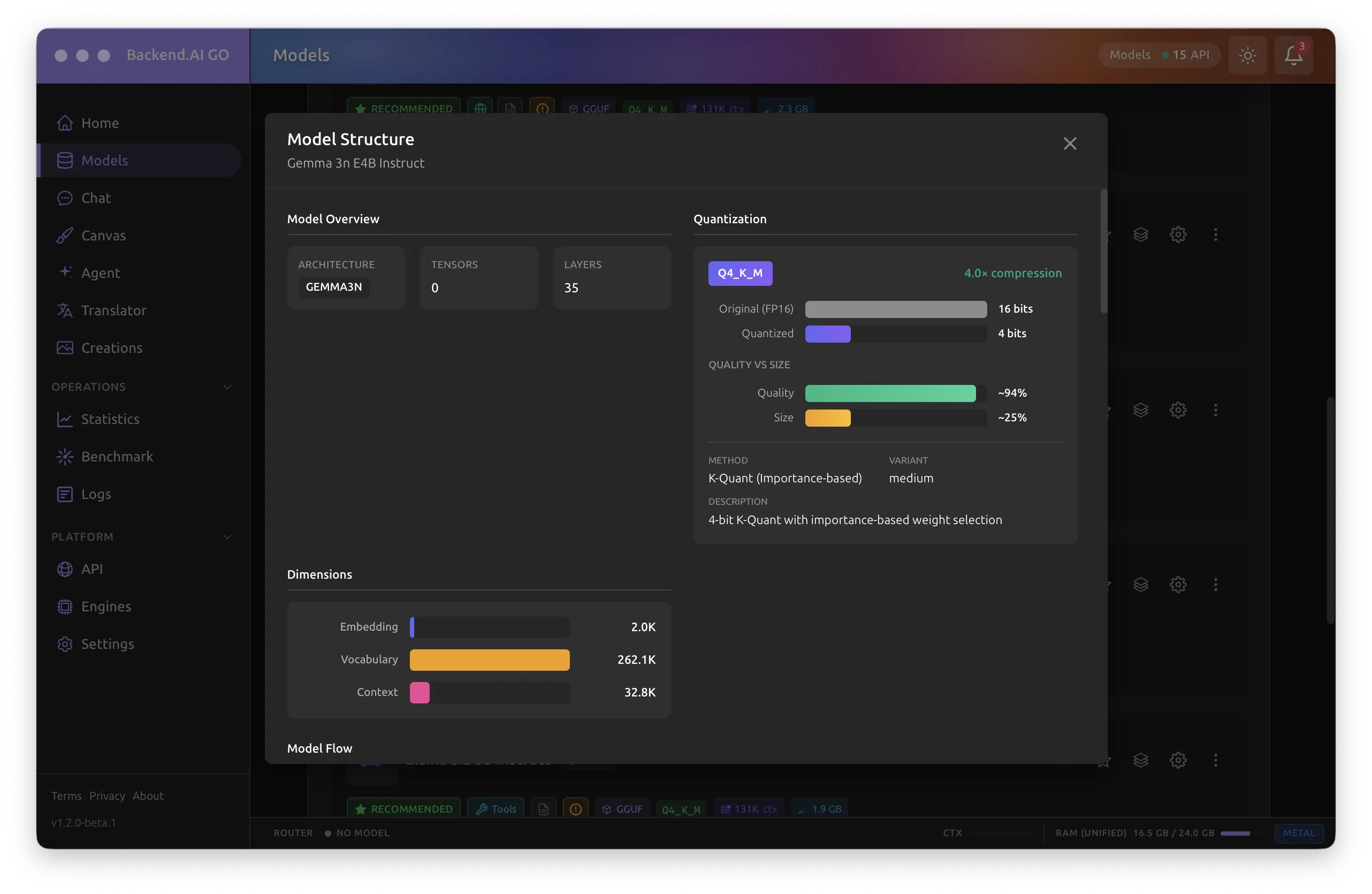Click the Agent sparkle icon
The height and width of the screenshot is (894, 1372).
65,271
